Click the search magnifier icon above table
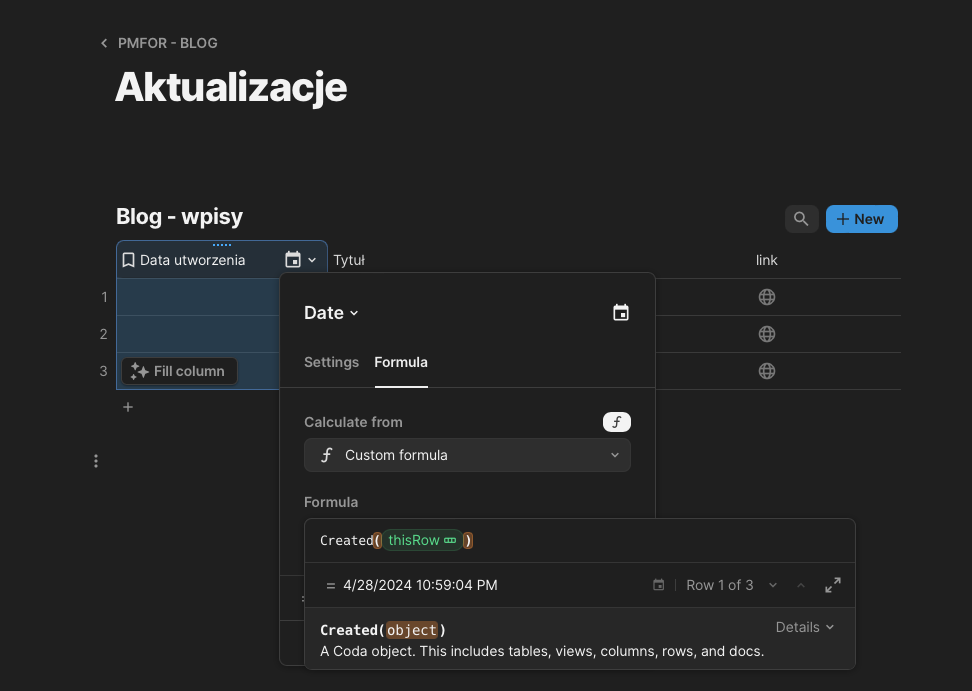The image size is (972, 691). (x=801, y=219)
